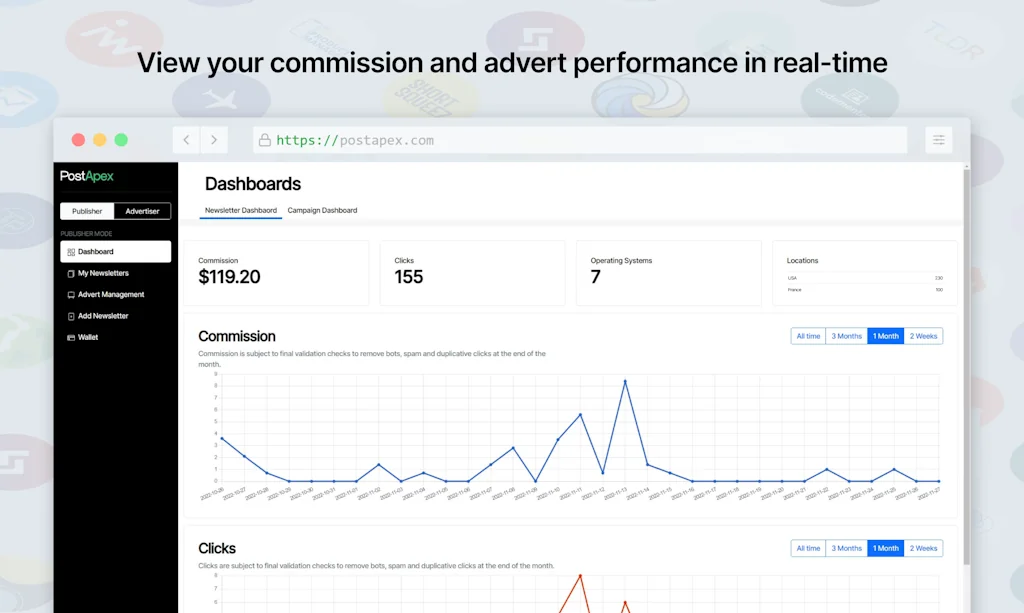This screenshot has width=1024, height=613.
Task: Select 2 Weeks range for Commission chart
Action: 923,336
